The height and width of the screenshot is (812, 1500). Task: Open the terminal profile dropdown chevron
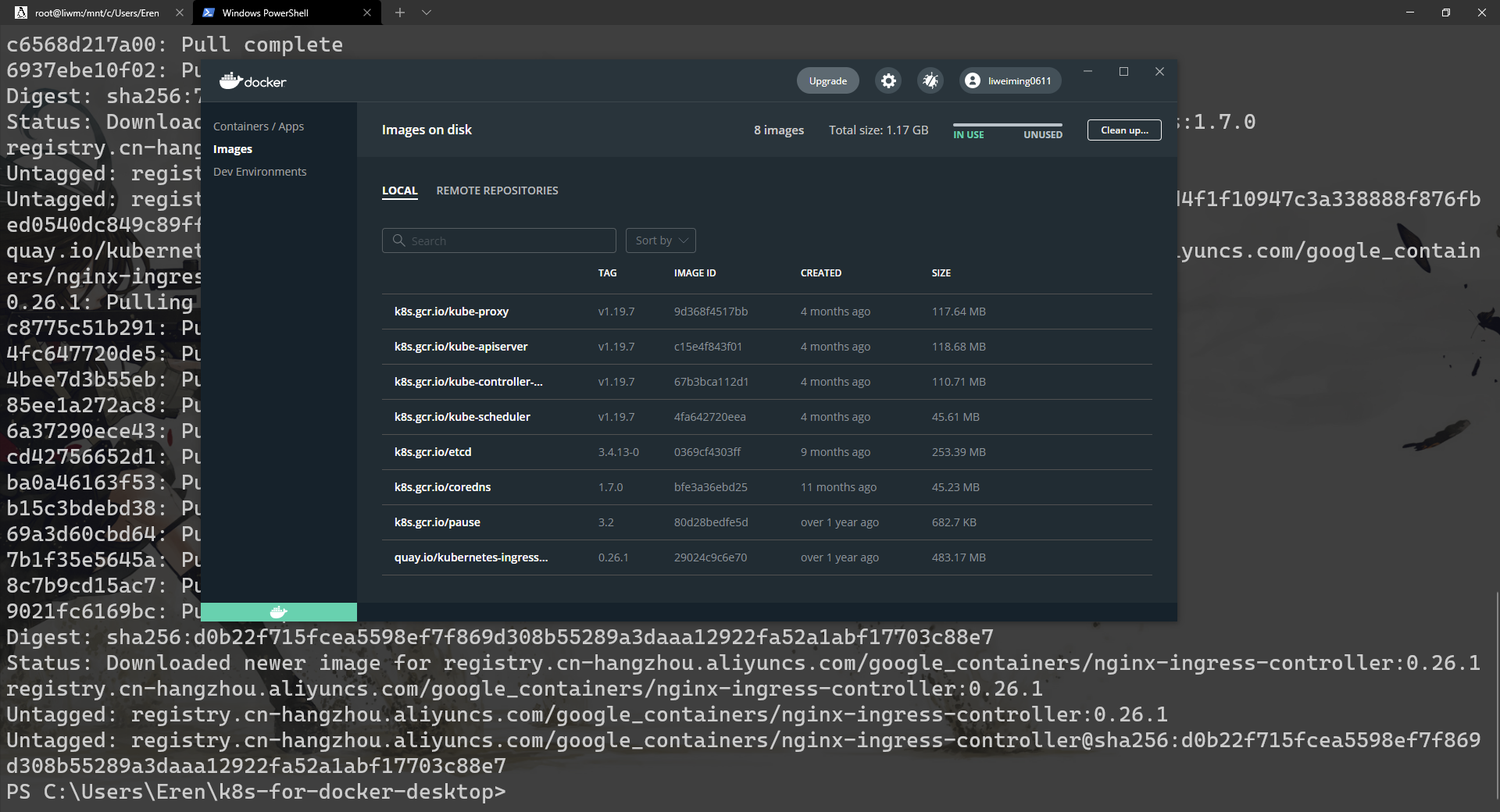click(x=427, y=12)
